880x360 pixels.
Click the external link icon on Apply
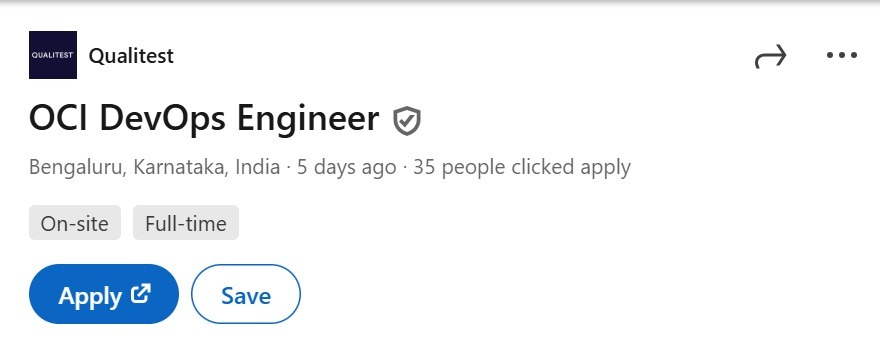click(140, 293)
